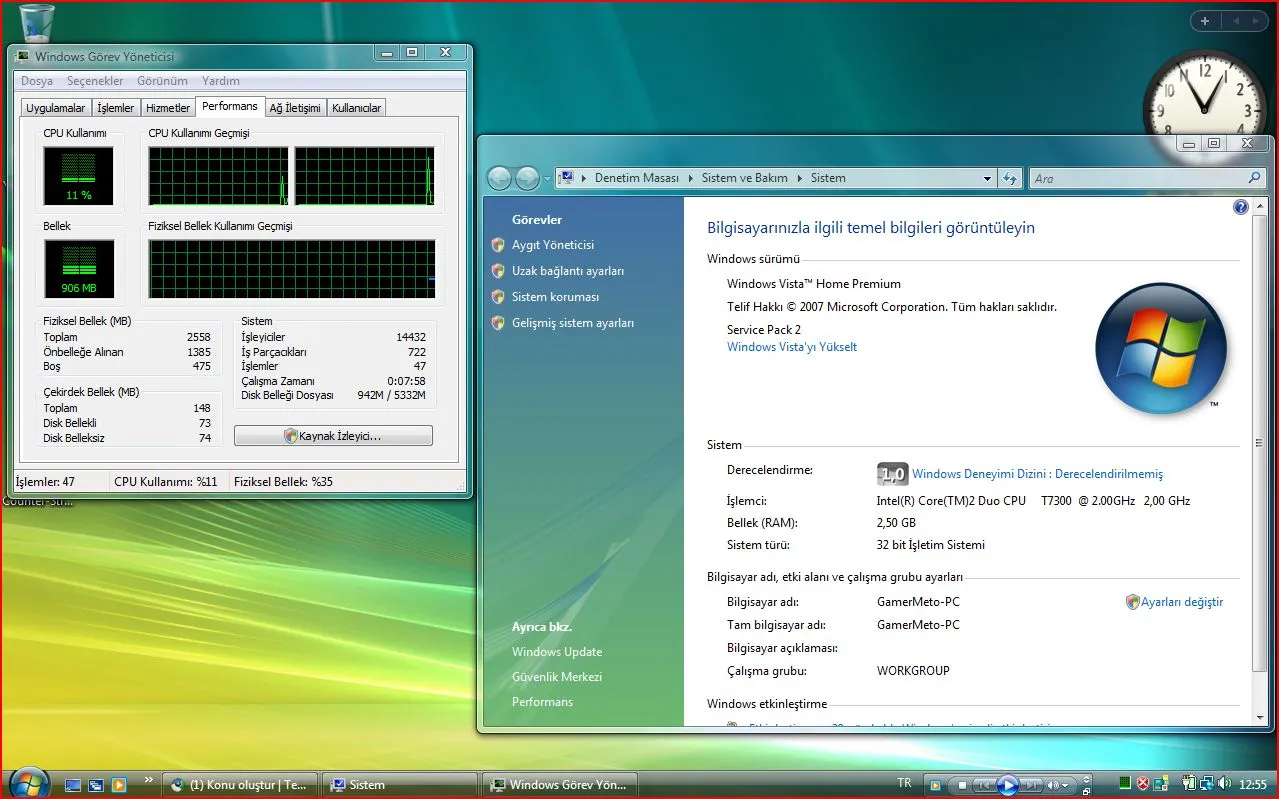Open Windows Update link in sidebar

click(557, 652)
